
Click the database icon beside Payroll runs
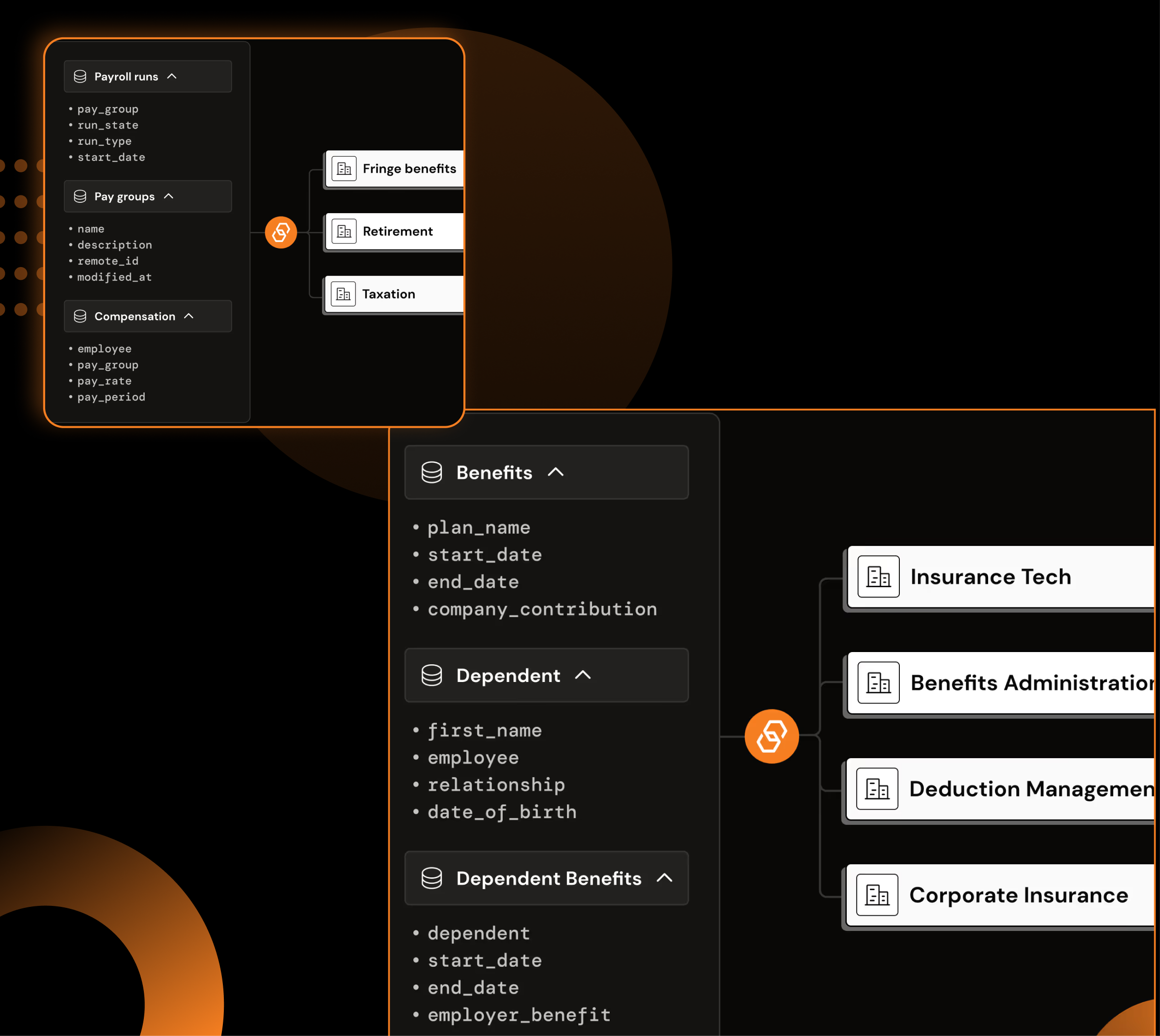click(80, 76)
